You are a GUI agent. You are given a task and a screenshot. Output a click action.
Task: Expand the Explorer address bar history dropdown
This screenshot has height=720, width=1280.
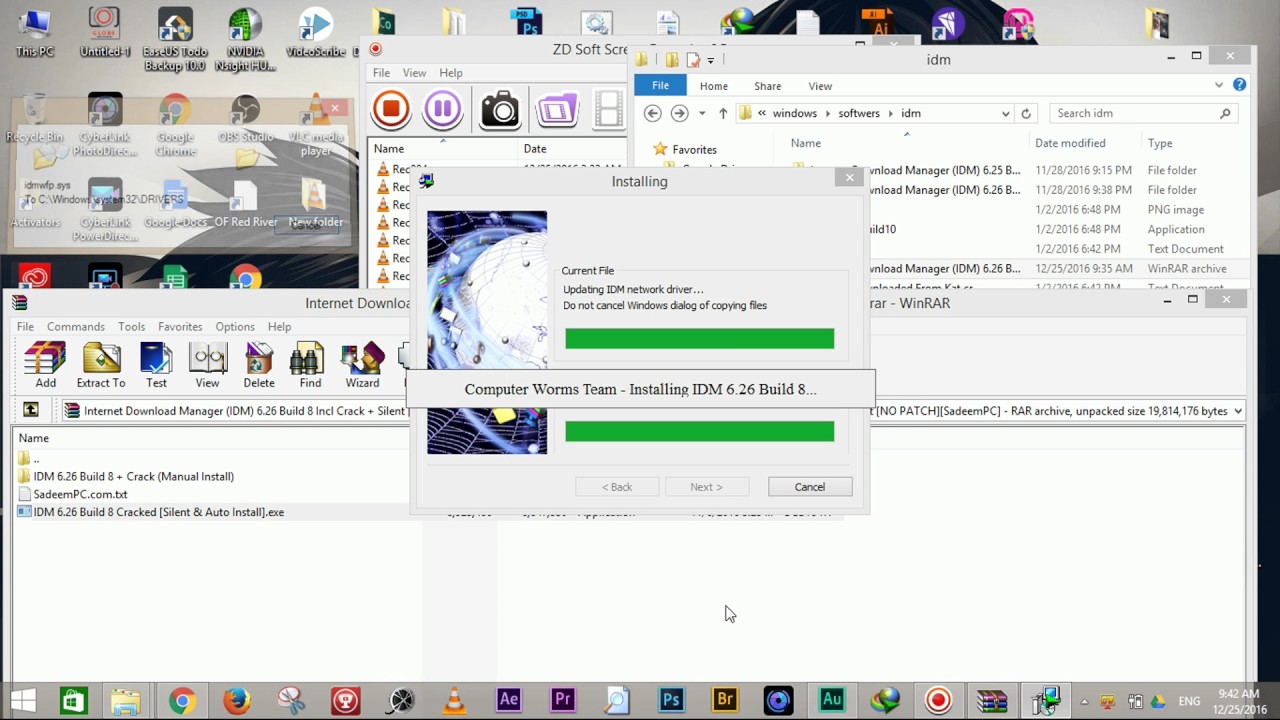(x=1005, y=114)
